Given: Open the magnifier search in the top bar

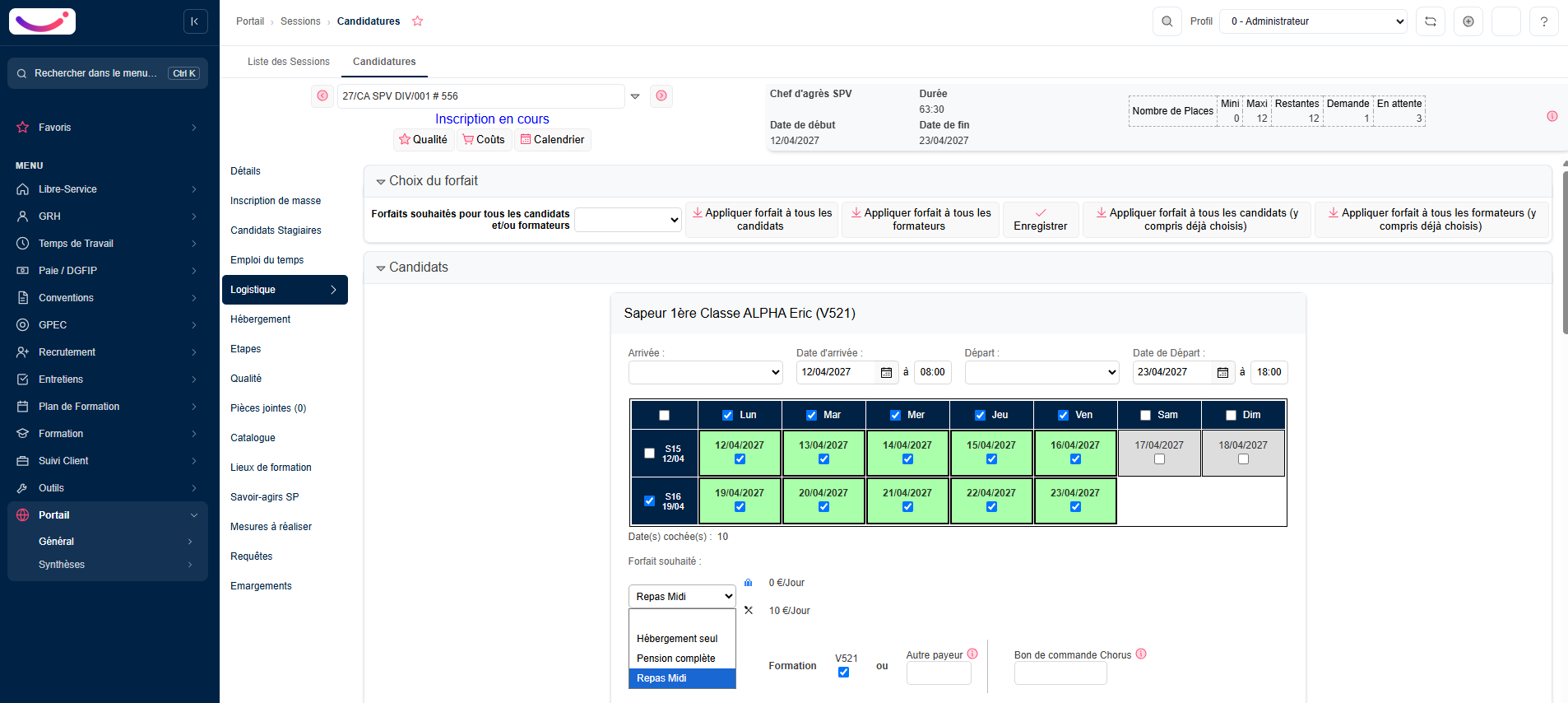Looking at the screenshot, I should pyautogui.click(x=1167, y=21).
